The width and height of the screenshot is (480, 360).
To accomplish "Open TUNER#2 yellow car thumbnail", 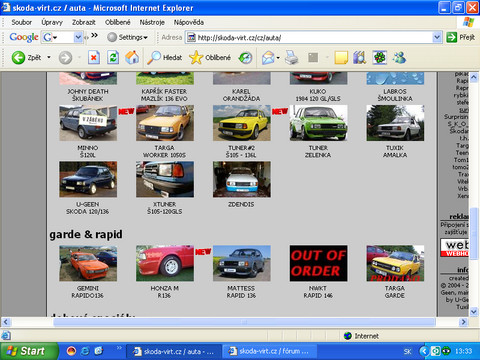I will pos(242,123).
